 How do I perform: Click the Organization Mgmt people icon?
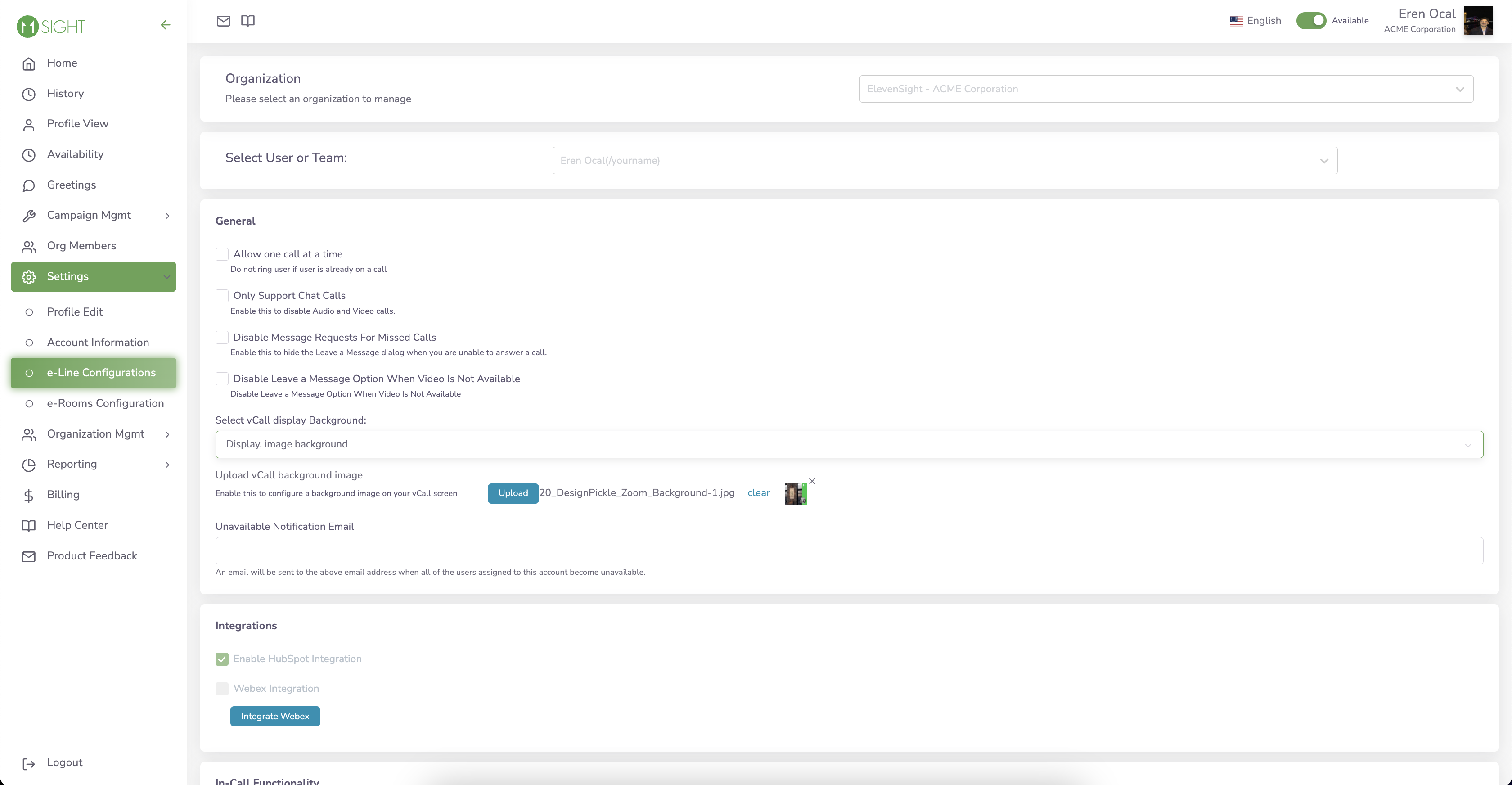coord(29,434)
